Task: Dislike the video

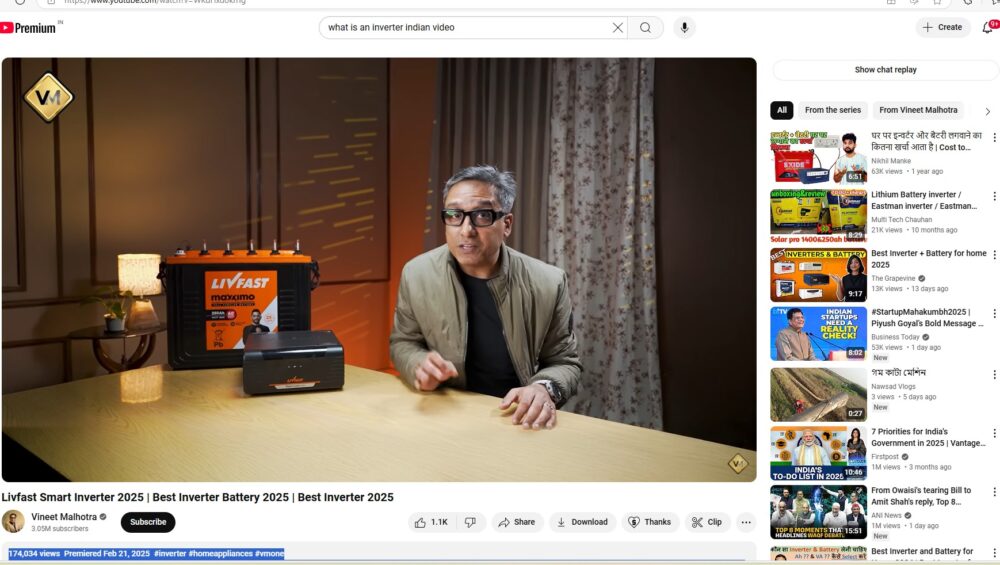Action: [470, 522]
